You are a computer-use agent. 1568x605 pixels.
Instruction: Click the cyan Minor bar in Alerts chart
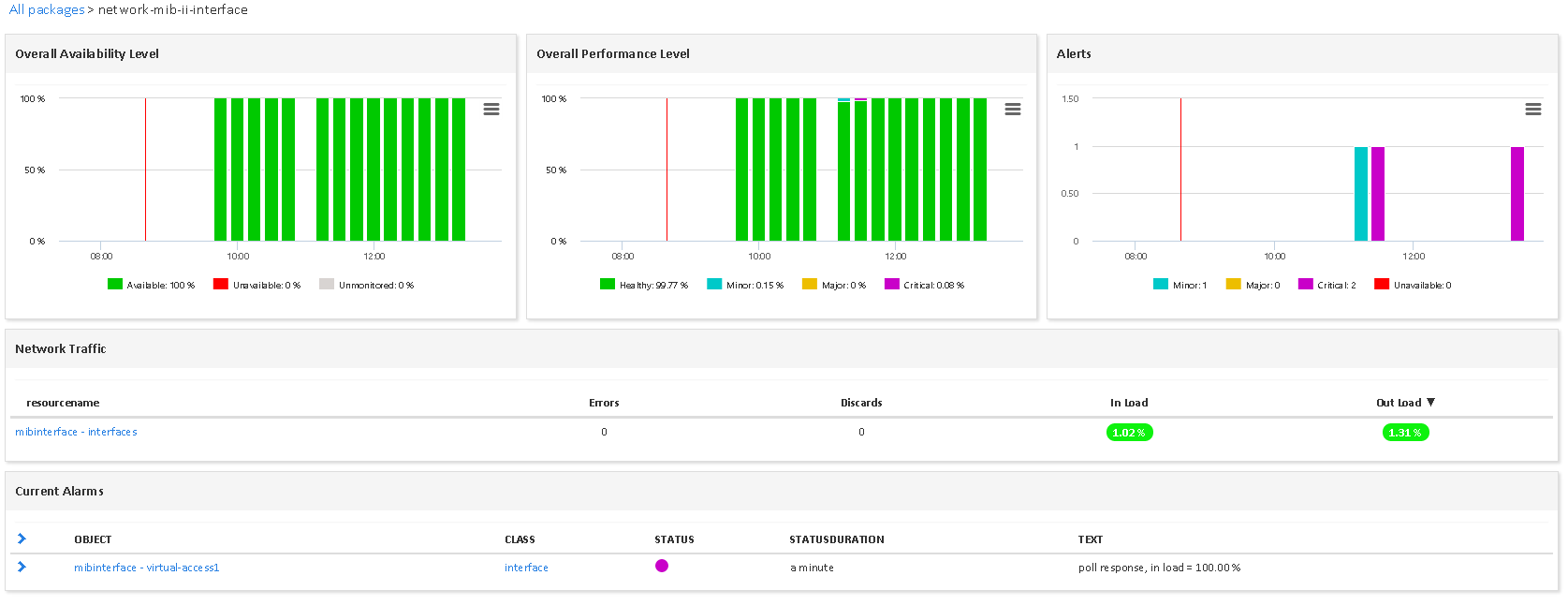(1360, 194)
